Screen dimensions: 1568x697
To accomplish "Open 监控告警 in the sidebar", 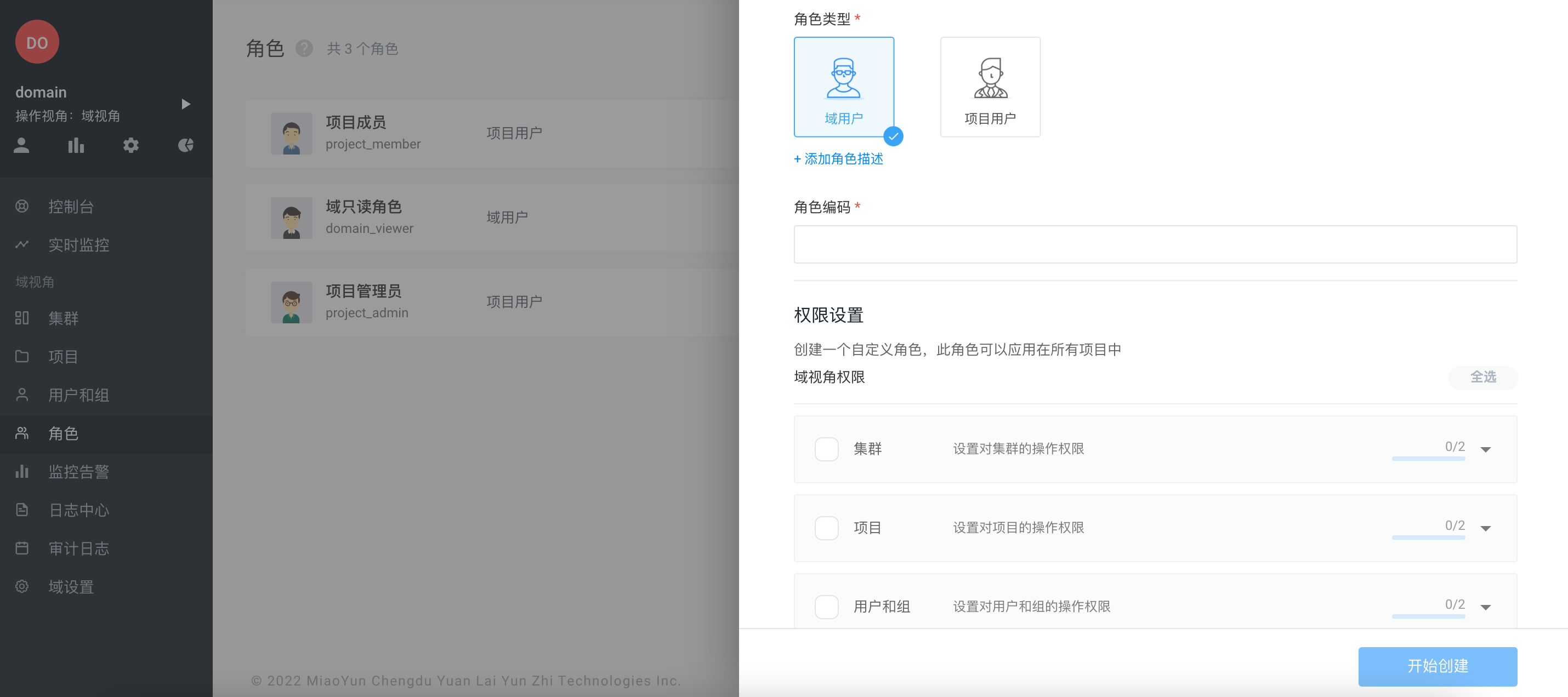I will click(x=79, y=471).
